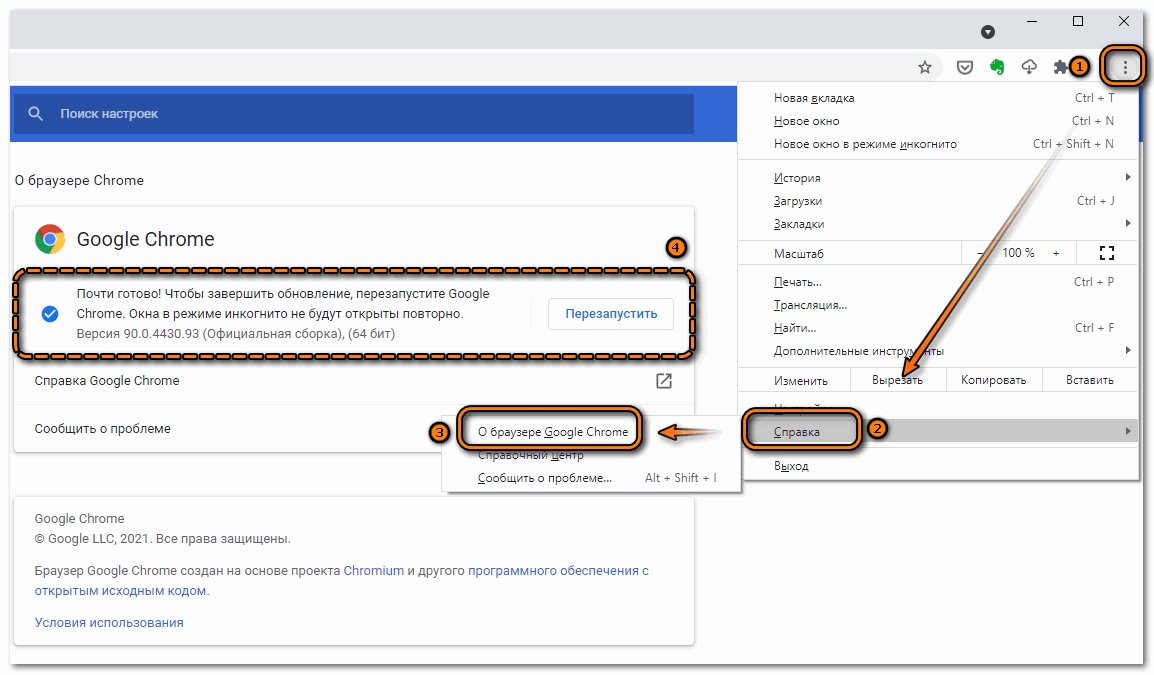Select Новая вкладка from the menu
The height and width of the screenshot is (675, 1154).
tap(939, 98)
